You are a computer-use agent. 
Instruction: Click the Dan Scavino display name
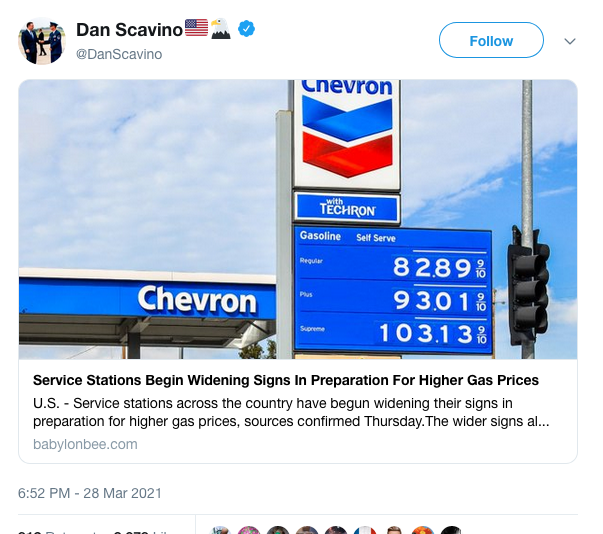click(129, 30)
